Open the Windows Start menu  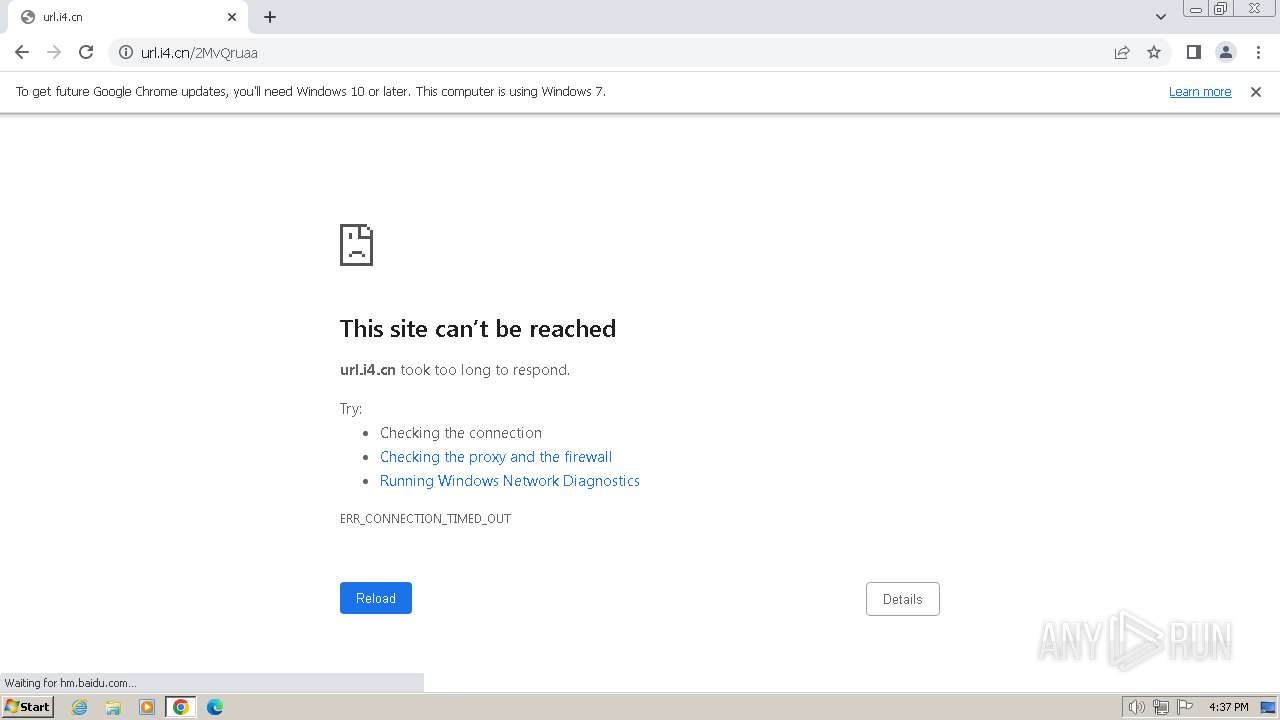(x=27, y=707)
